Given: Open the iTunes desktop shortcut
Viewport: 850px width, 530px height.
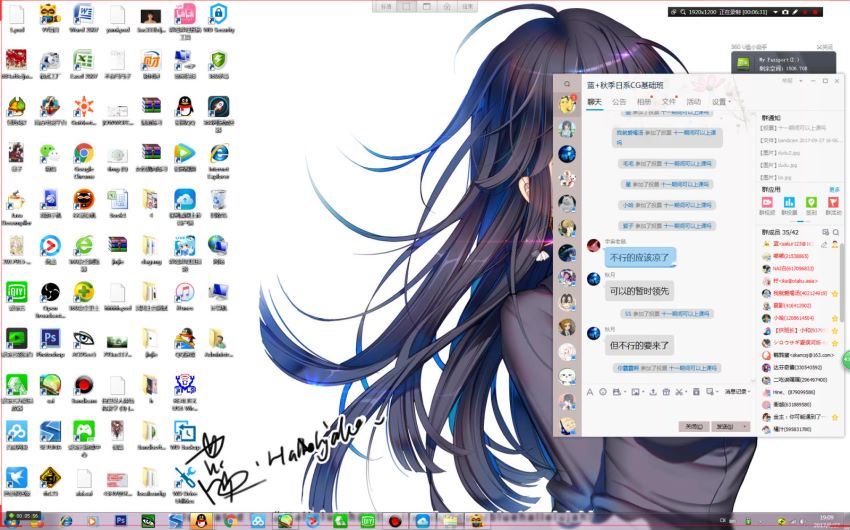Looking at the screenshot, I should click(x=185, y=296).
